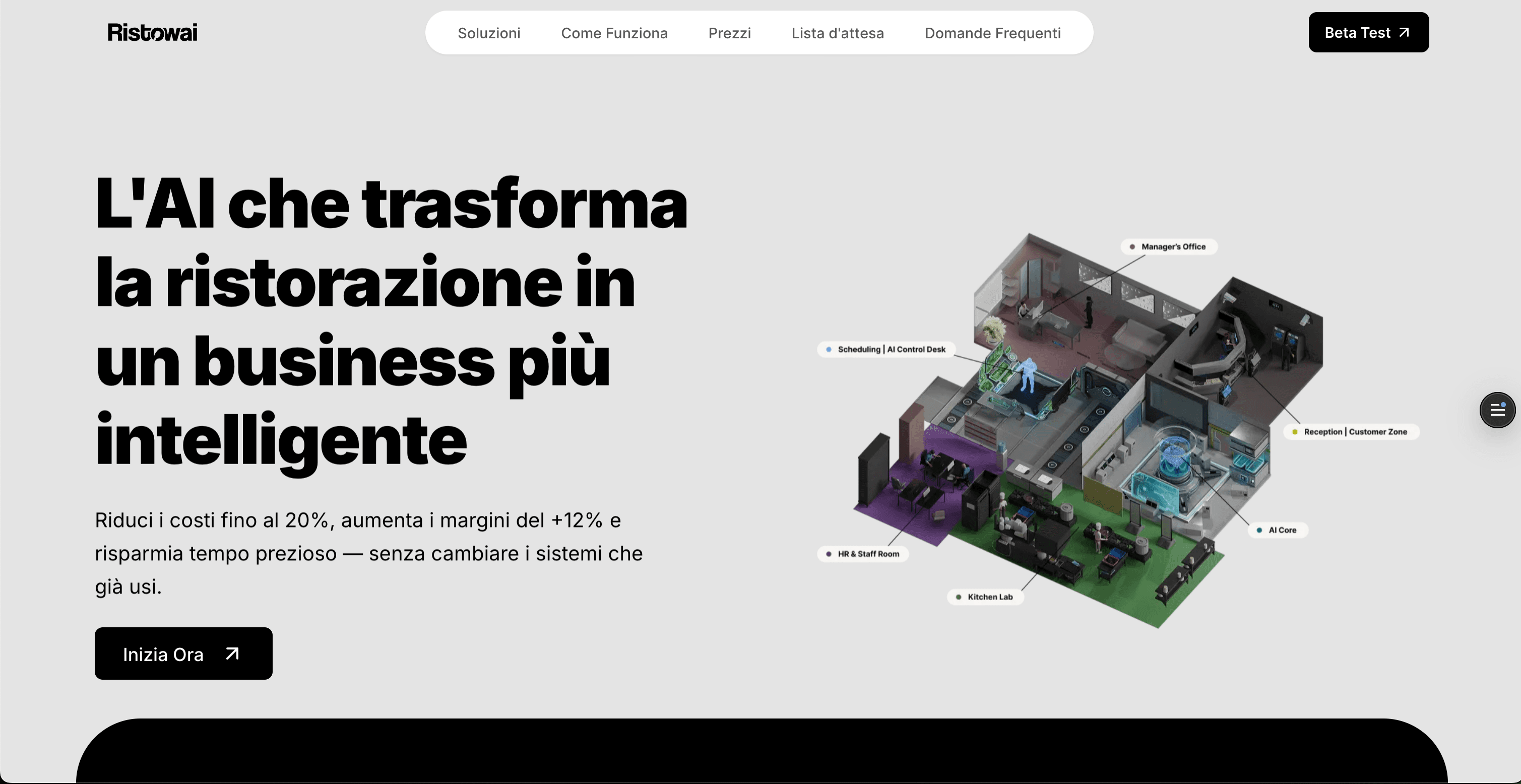Click the Ristowai logo

[x=152, y=32]
